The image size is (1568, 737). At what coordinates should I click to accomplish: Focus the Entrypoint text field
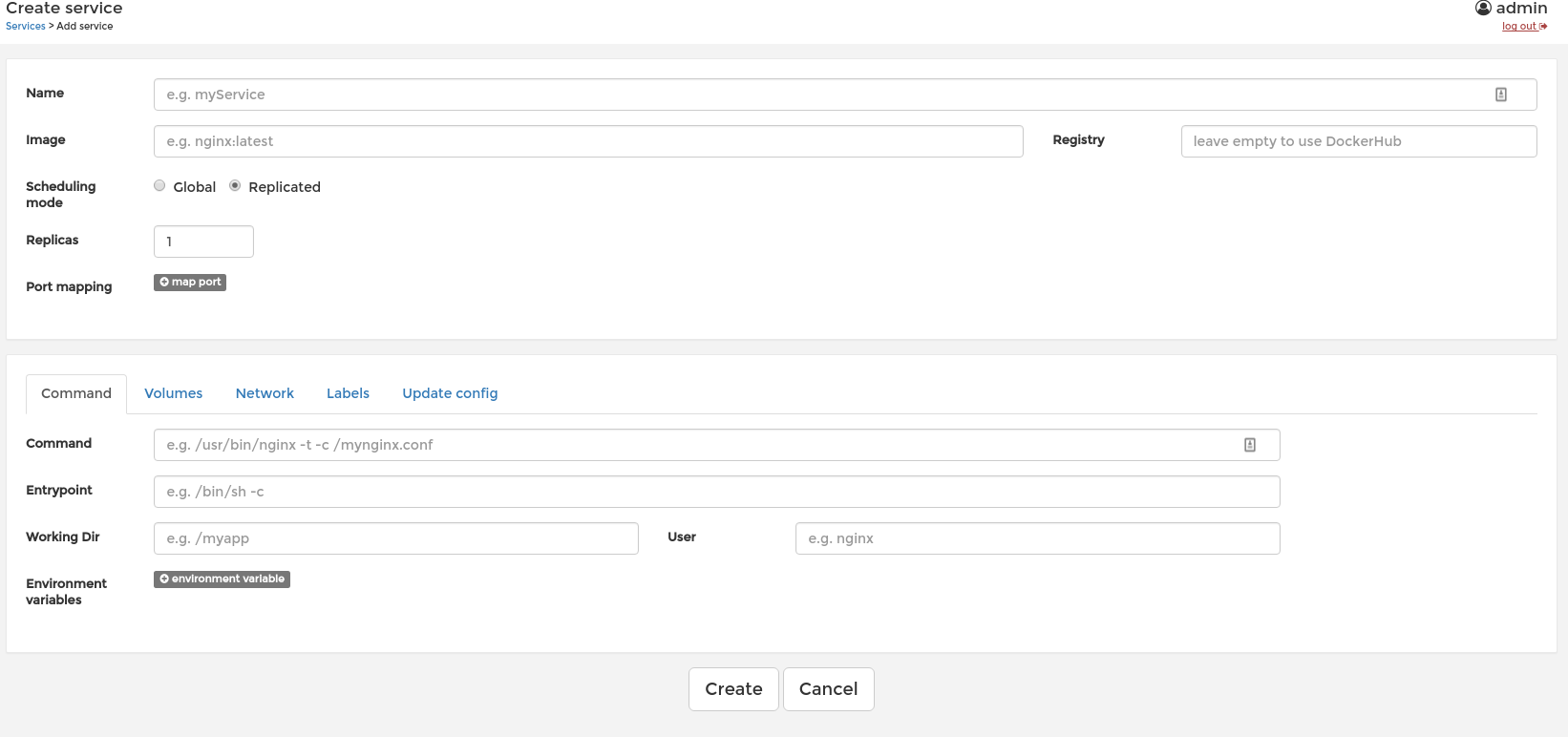[x=716, y=492]
